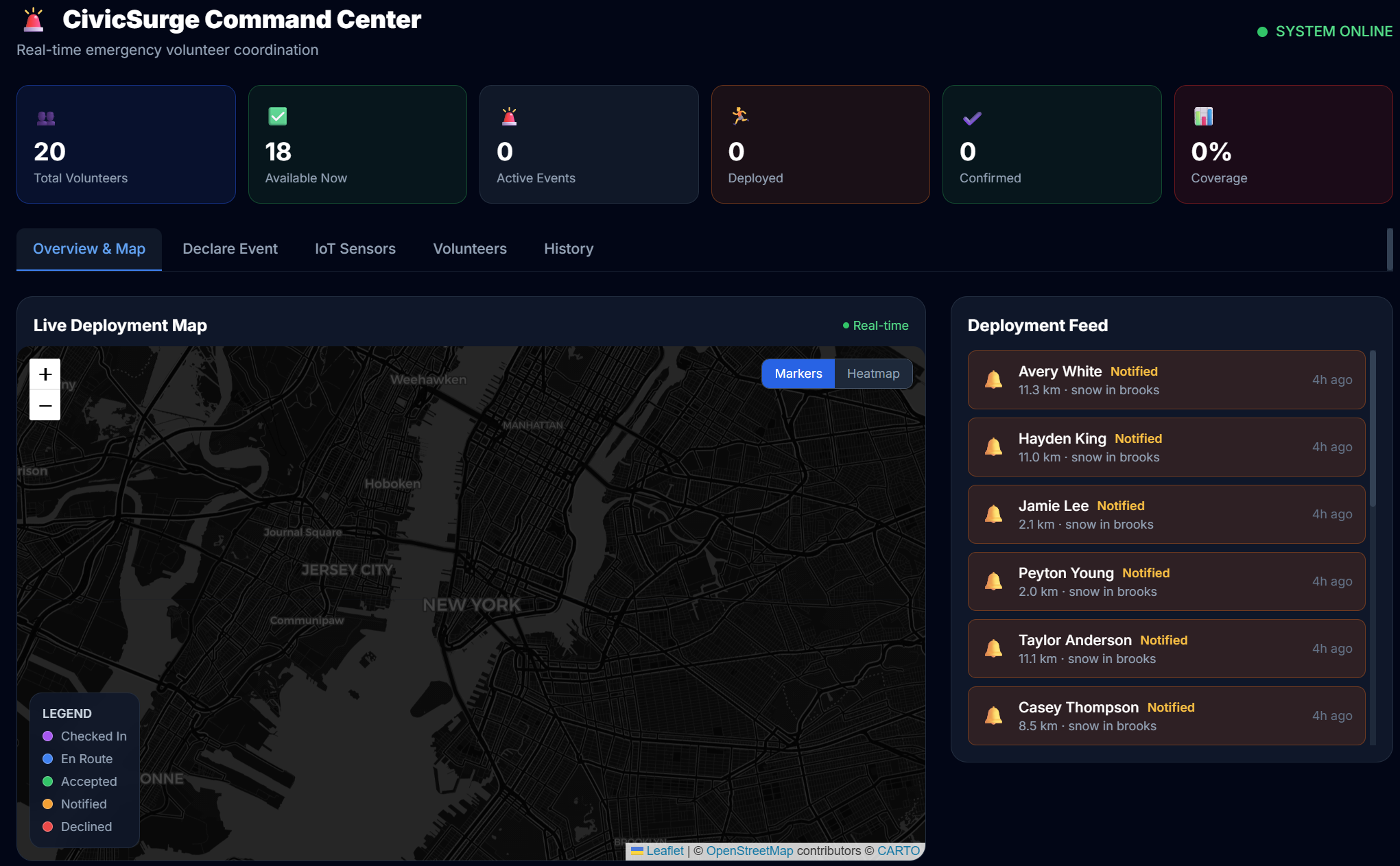This screenshot has height=866, width=1400.
Task: Click the Active Events siren icon
Action: pyautogui.click(x=509, y=117)
